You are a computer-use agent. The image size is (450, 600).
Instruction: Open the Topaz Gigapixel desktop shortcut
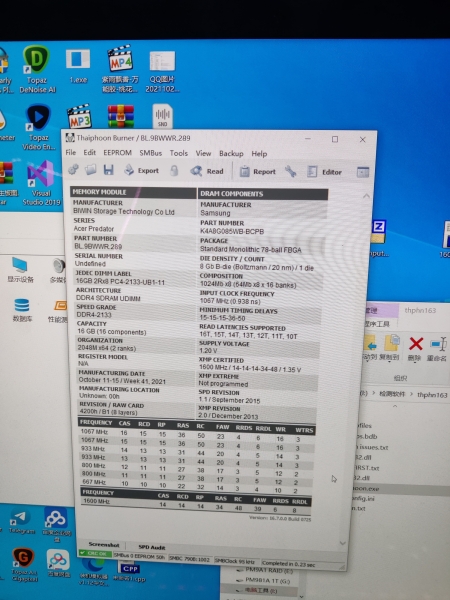[24, 565]
